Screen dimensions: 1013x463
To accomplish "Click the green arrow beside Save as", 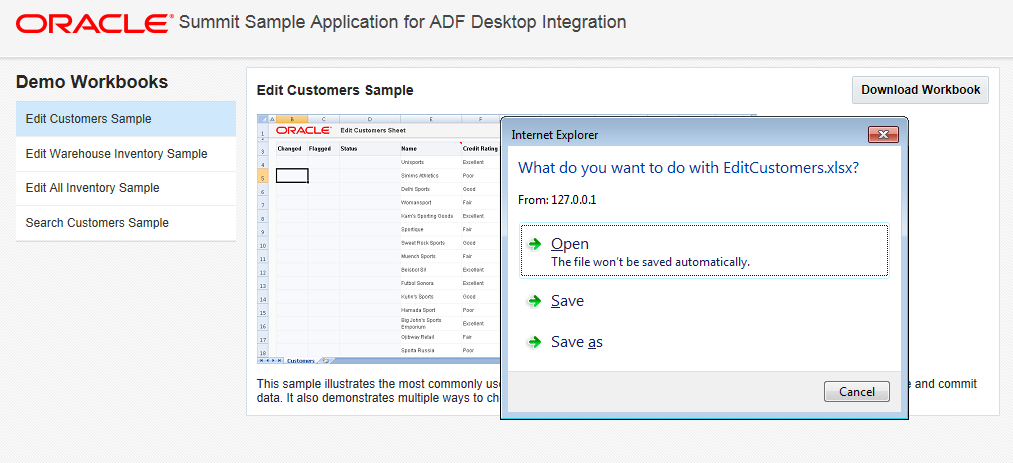I will coord(534,342).
